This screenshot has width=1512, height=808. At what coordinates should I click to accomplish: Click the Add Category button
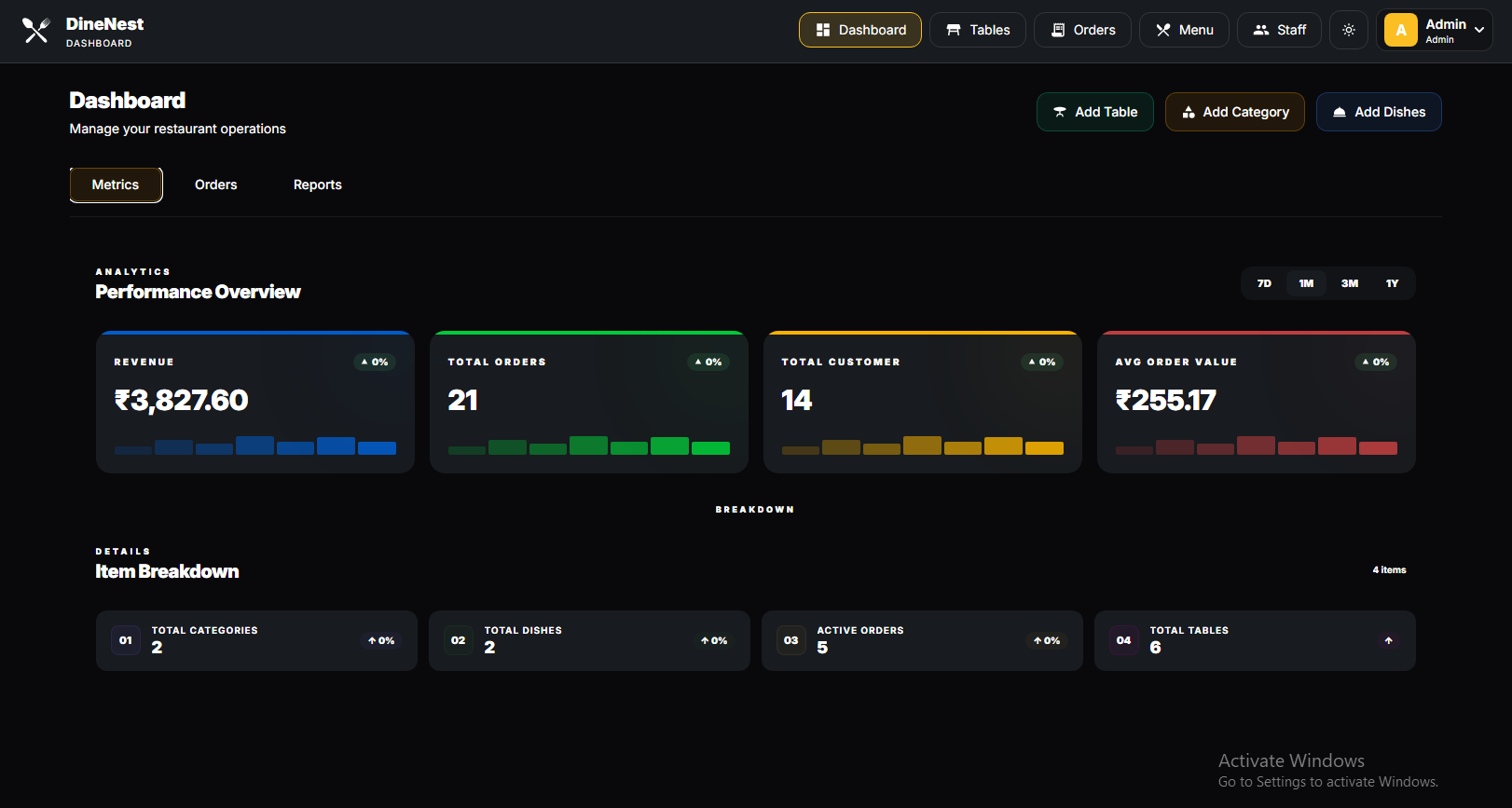point(1234,112)
